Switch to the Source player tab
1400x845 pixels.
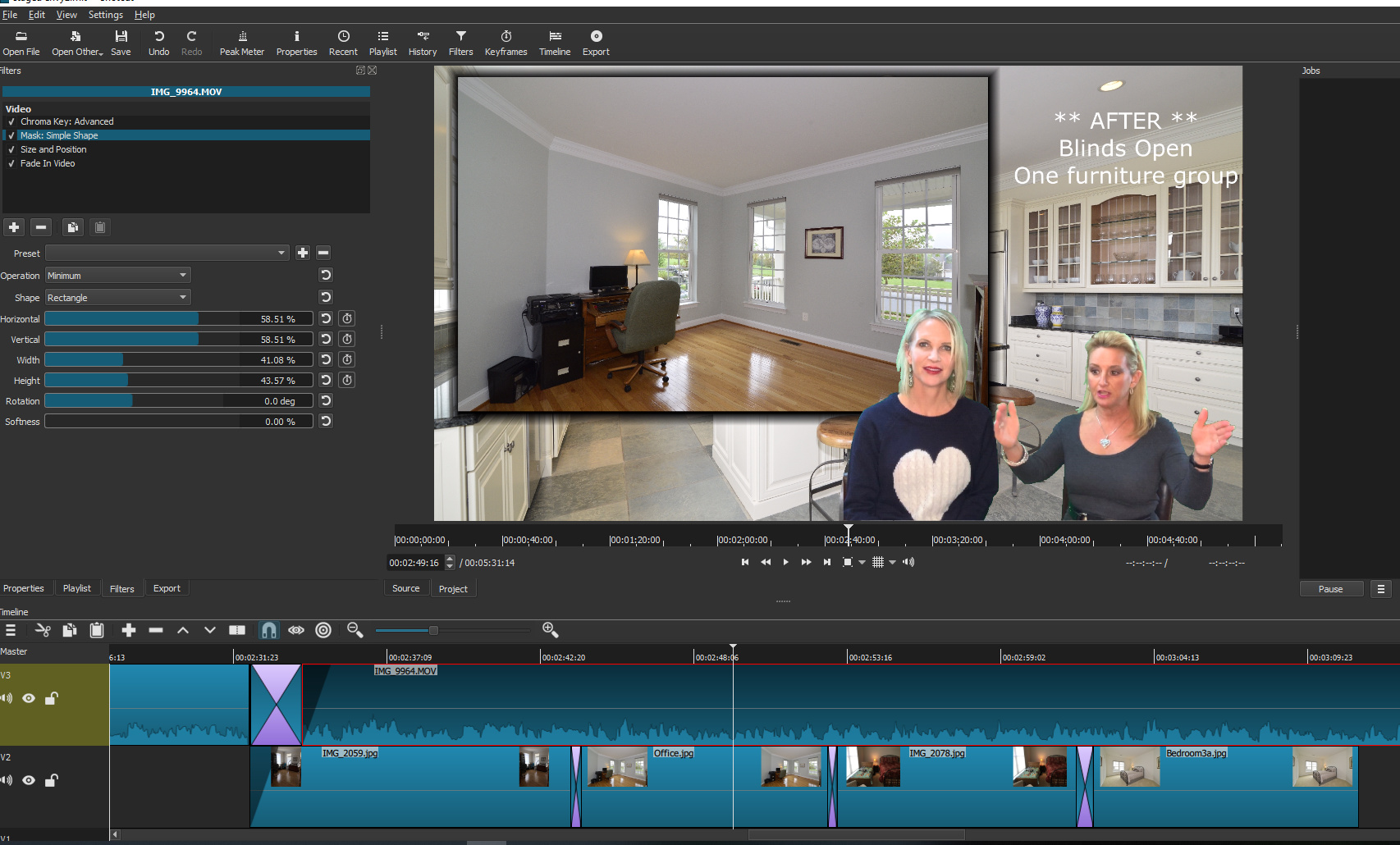(405, 588)
